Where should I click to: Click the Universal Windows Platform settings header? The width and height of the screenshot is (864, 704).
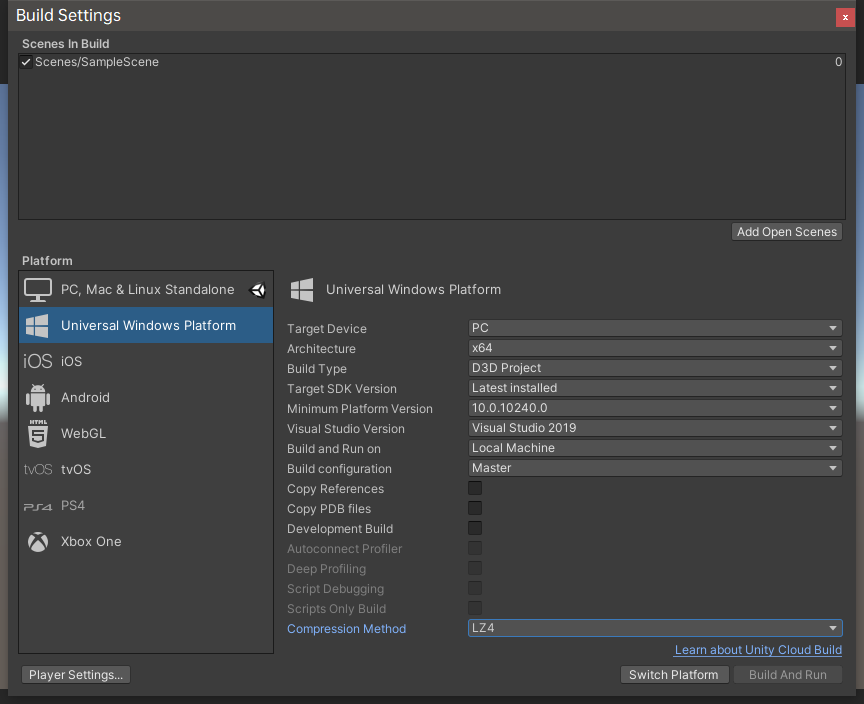[413, 290]
